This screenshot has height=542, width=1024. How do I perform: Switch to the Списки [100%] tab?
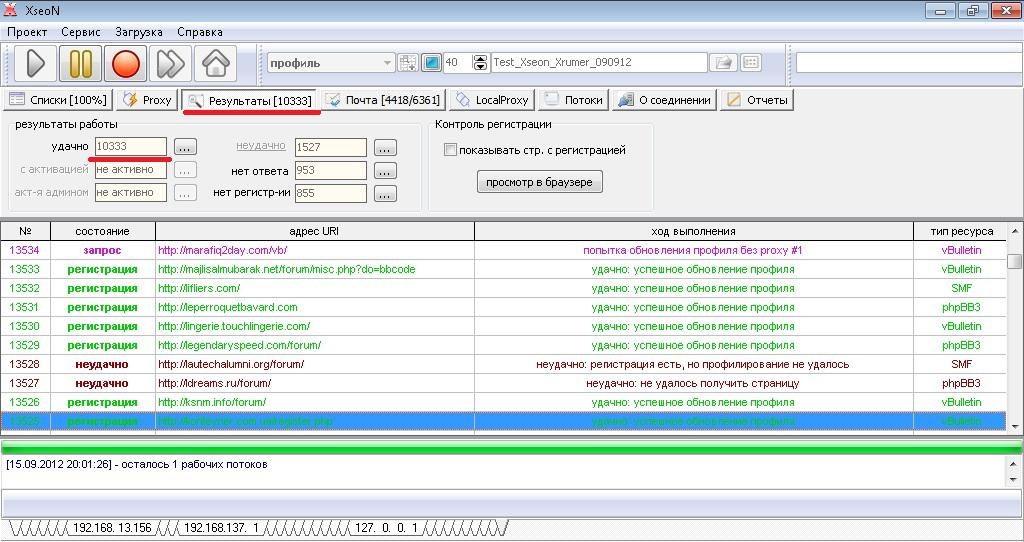(x=58, y=100)
